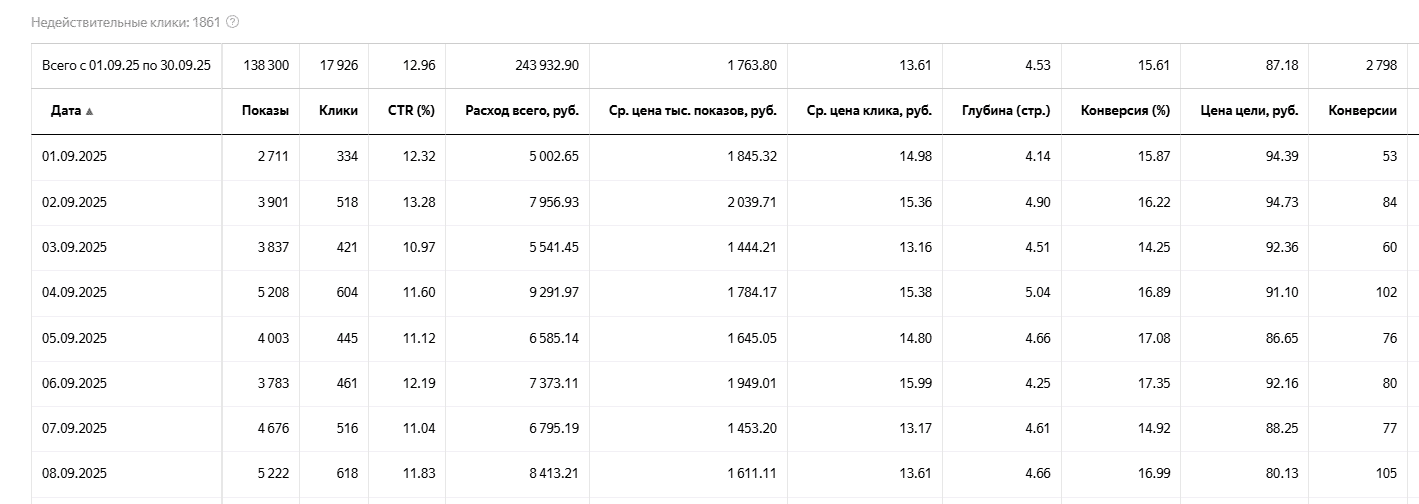This screenshot has height=504, width=1419.
Task: Sort by the Клики column header
Action: tap(338, 111)
